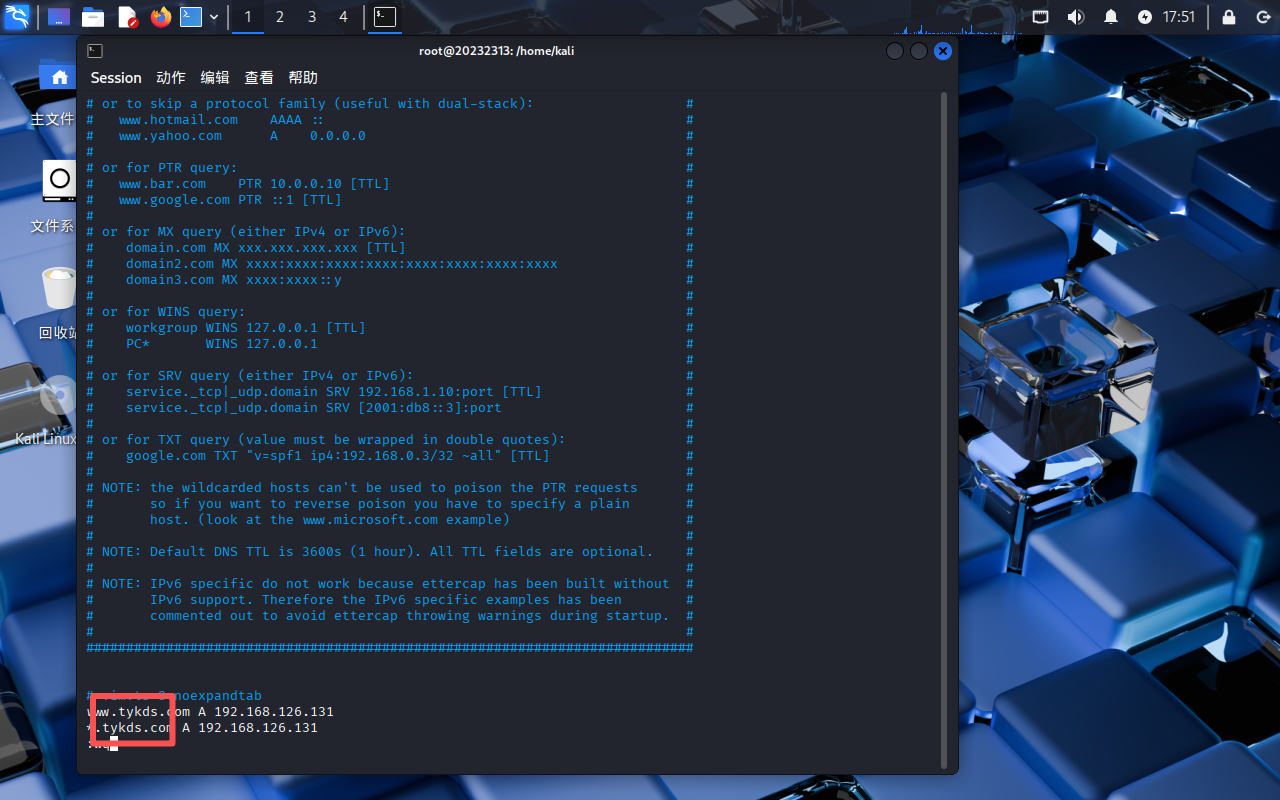The image size is (1280, 800).
Task: Open the notifications bell icon
Action: click(1111, 17)
